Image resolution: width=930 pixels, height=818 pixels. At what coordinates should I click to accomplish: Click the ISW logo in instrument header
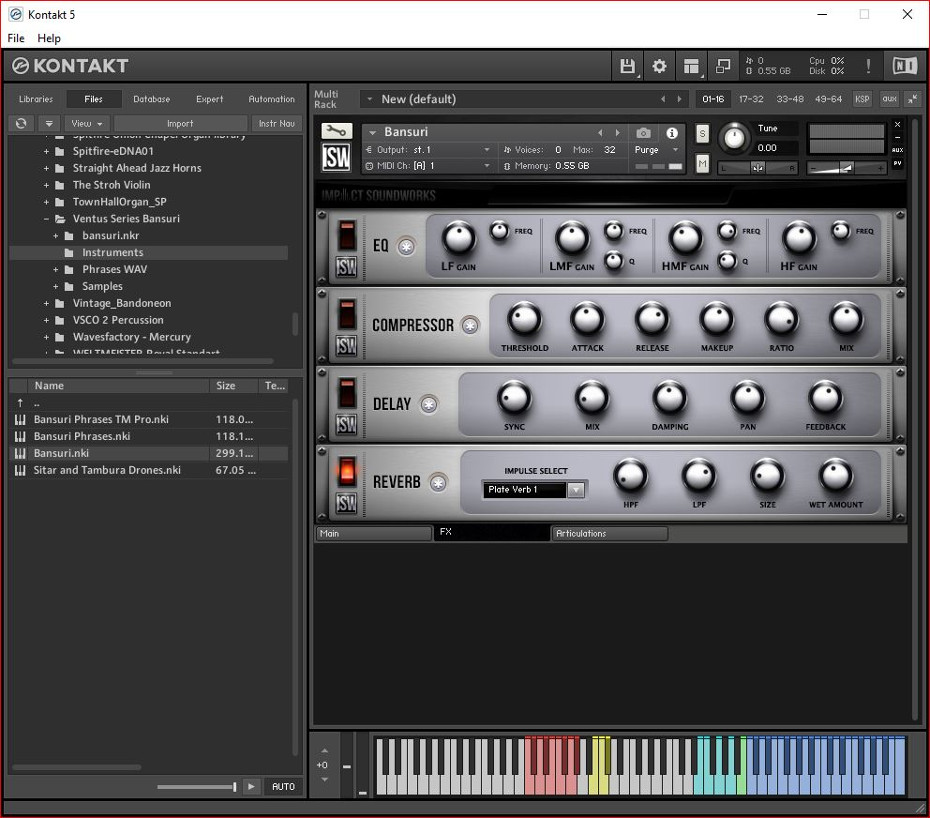point(336,157)
